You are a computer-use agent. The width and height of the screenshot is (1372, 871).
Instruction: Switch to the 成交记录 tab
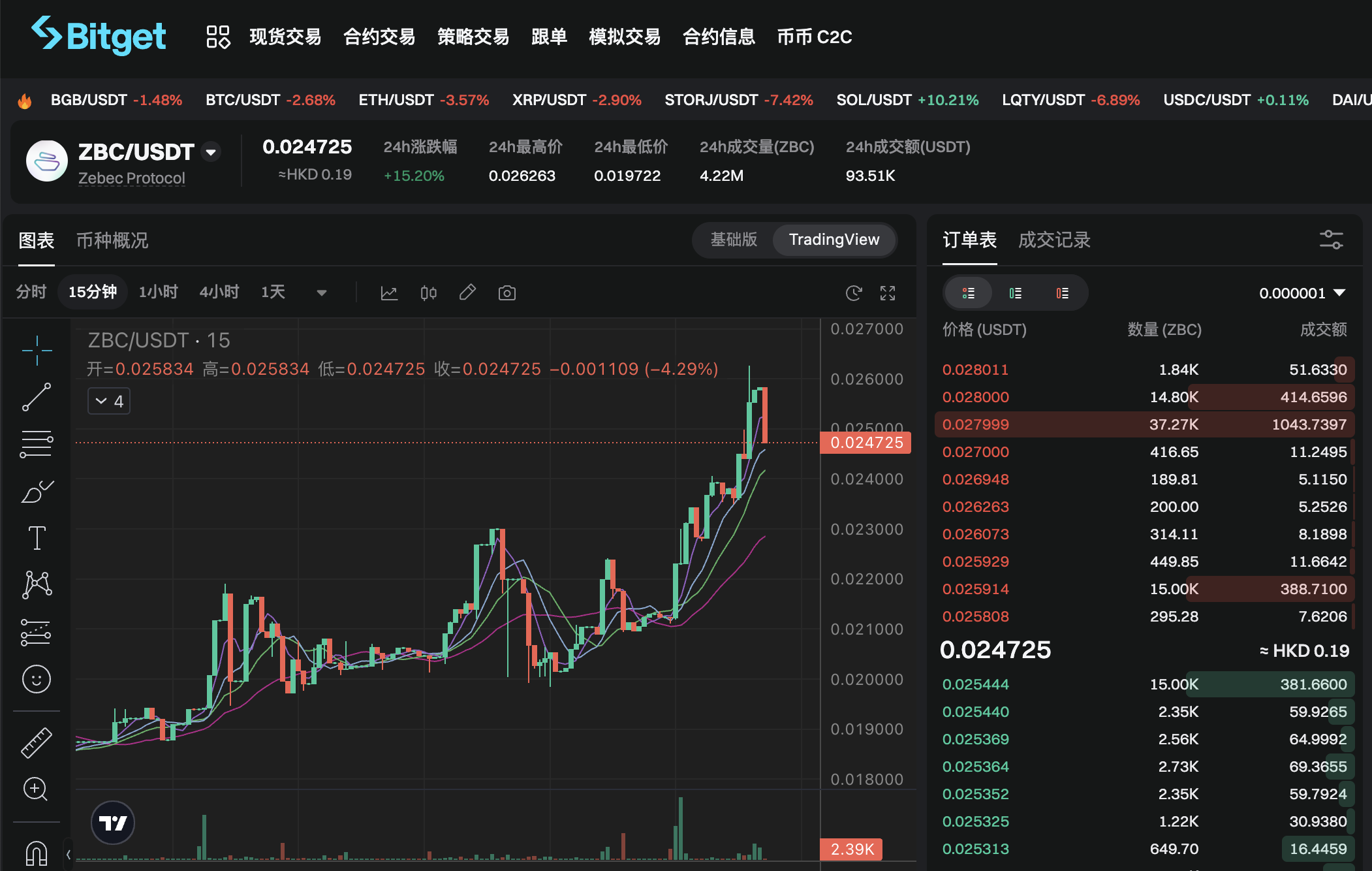1054,240
